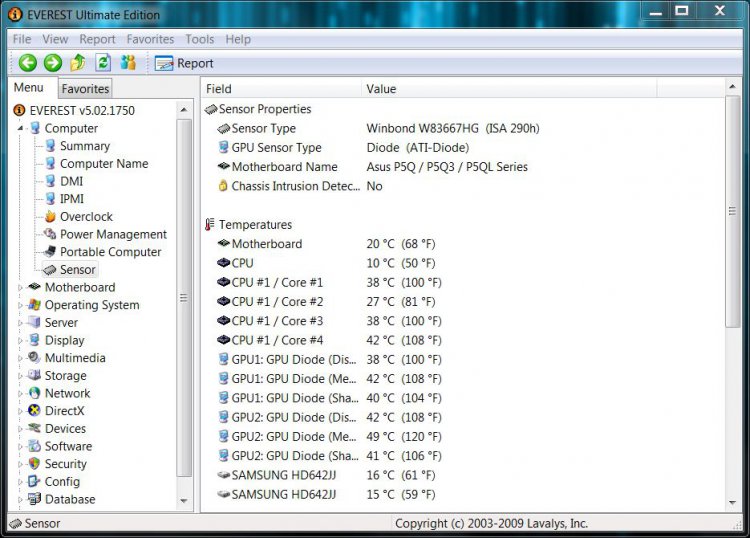Open the DMI page
This screenshot has height=538, width=750.
click(71, 181)
